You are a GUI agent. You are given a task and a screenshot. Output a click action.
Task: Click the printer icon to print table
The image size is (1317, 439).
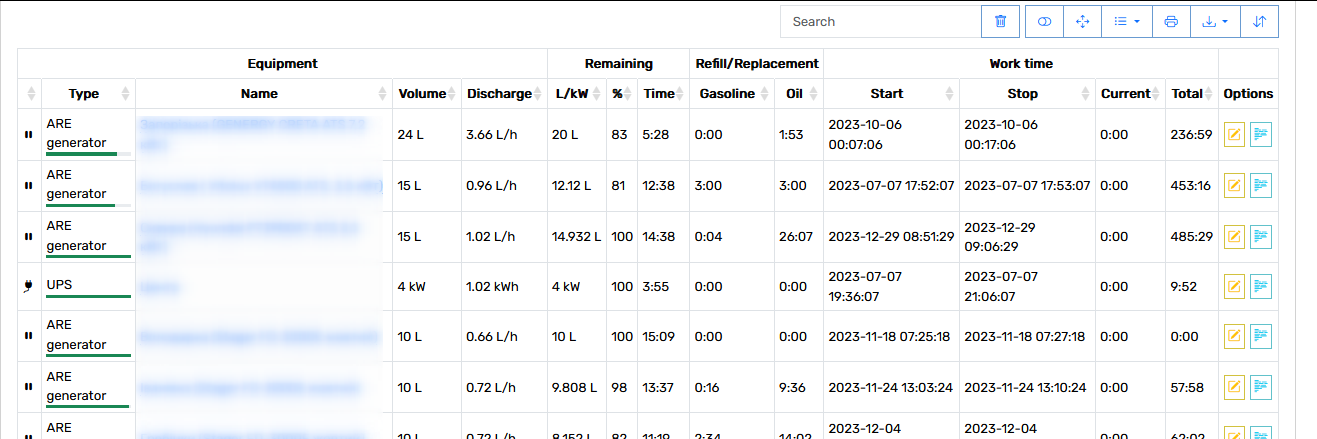tap(1171, 21)
